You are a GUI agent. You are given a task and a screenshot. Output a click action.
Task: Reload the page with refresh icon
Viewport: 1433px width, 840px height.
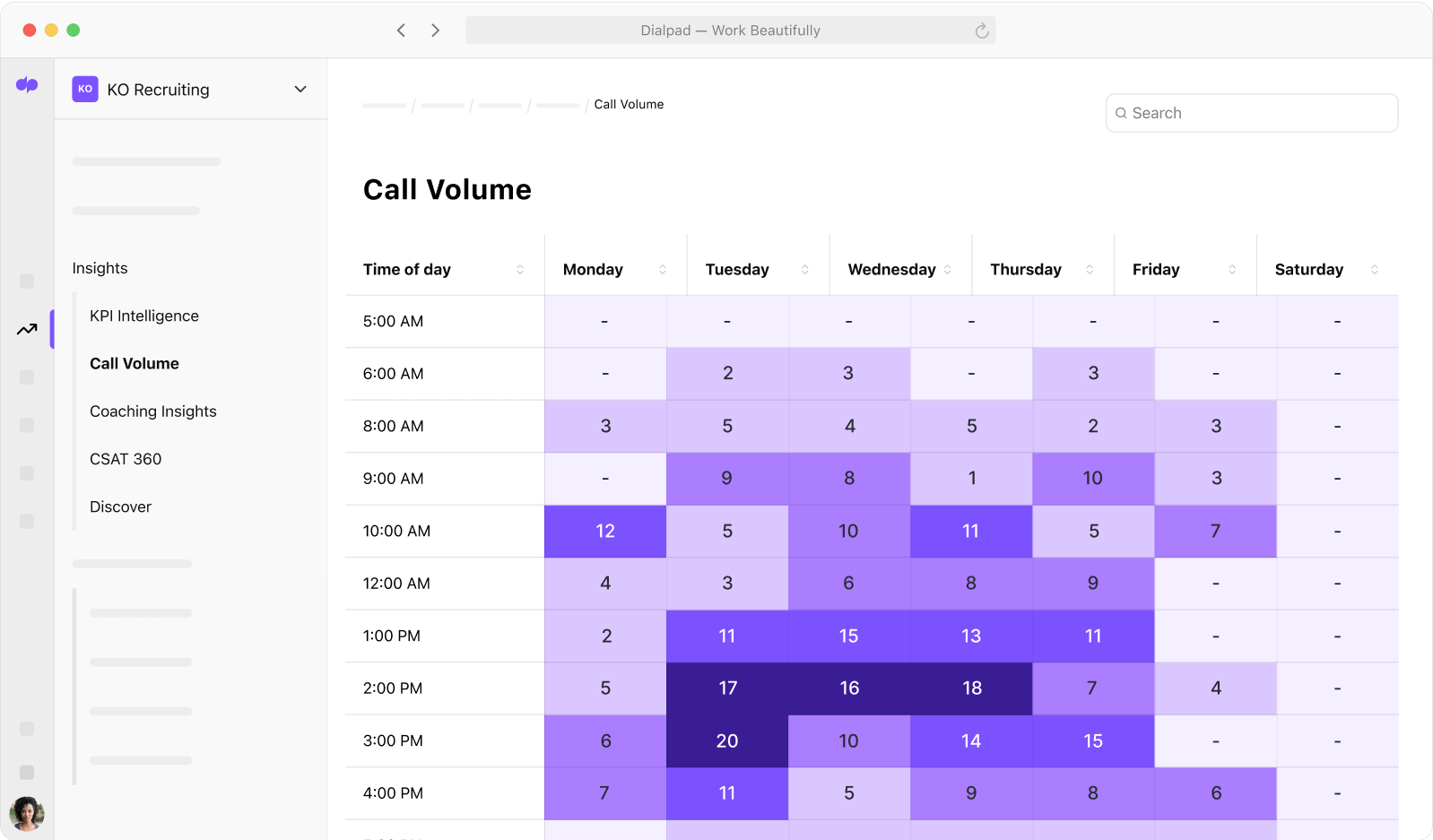point(982,30)
